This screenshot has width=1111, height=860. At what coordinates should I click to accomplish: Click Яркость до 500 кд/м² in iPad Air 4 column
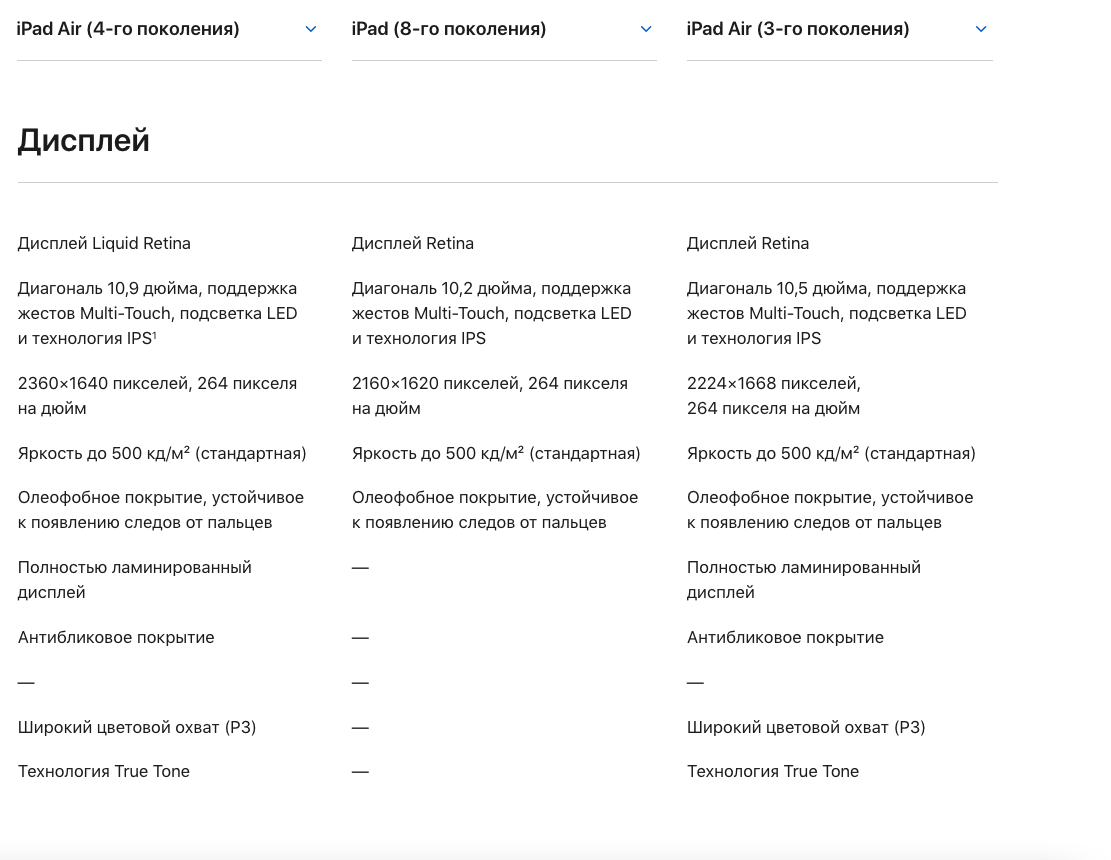(x=162, y=453)
